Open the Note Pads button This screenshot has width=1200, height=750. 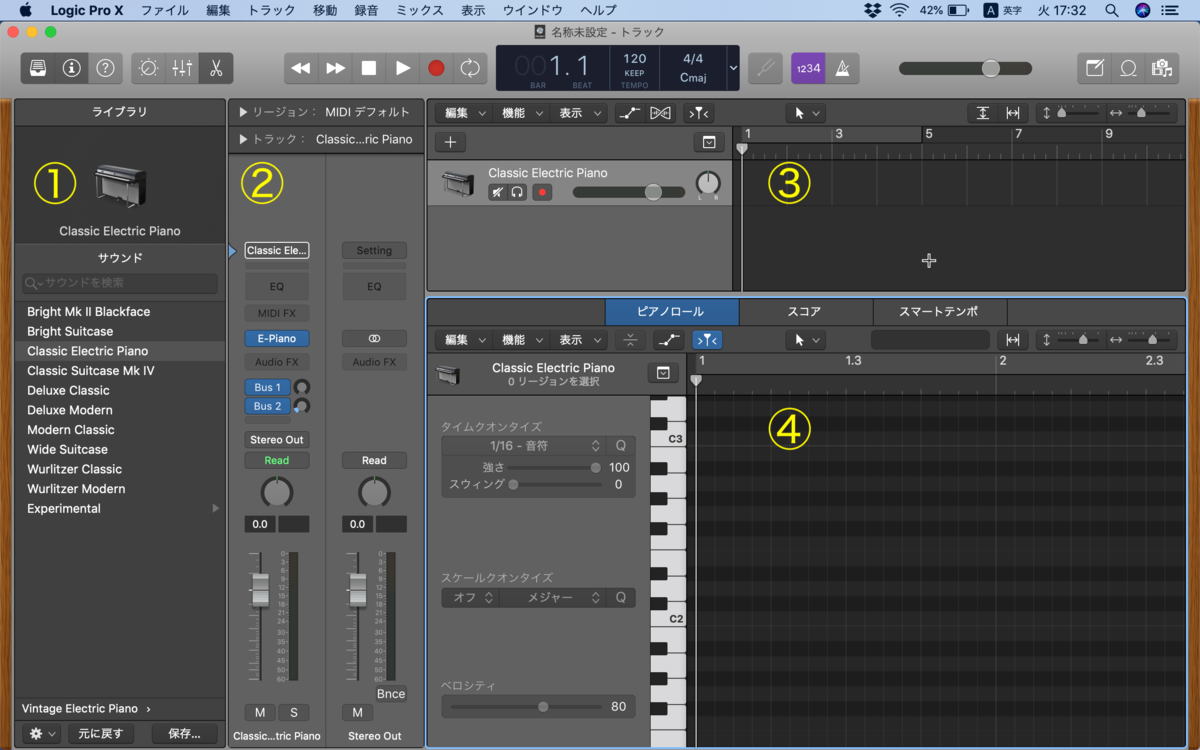1095,68
